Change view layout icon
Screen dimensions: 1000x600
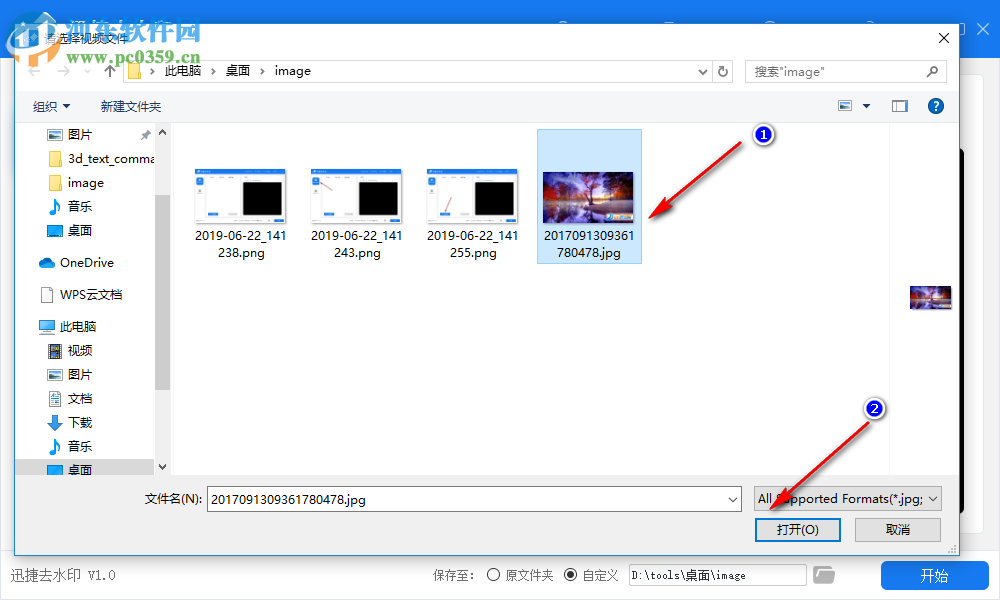pos(845,106)
